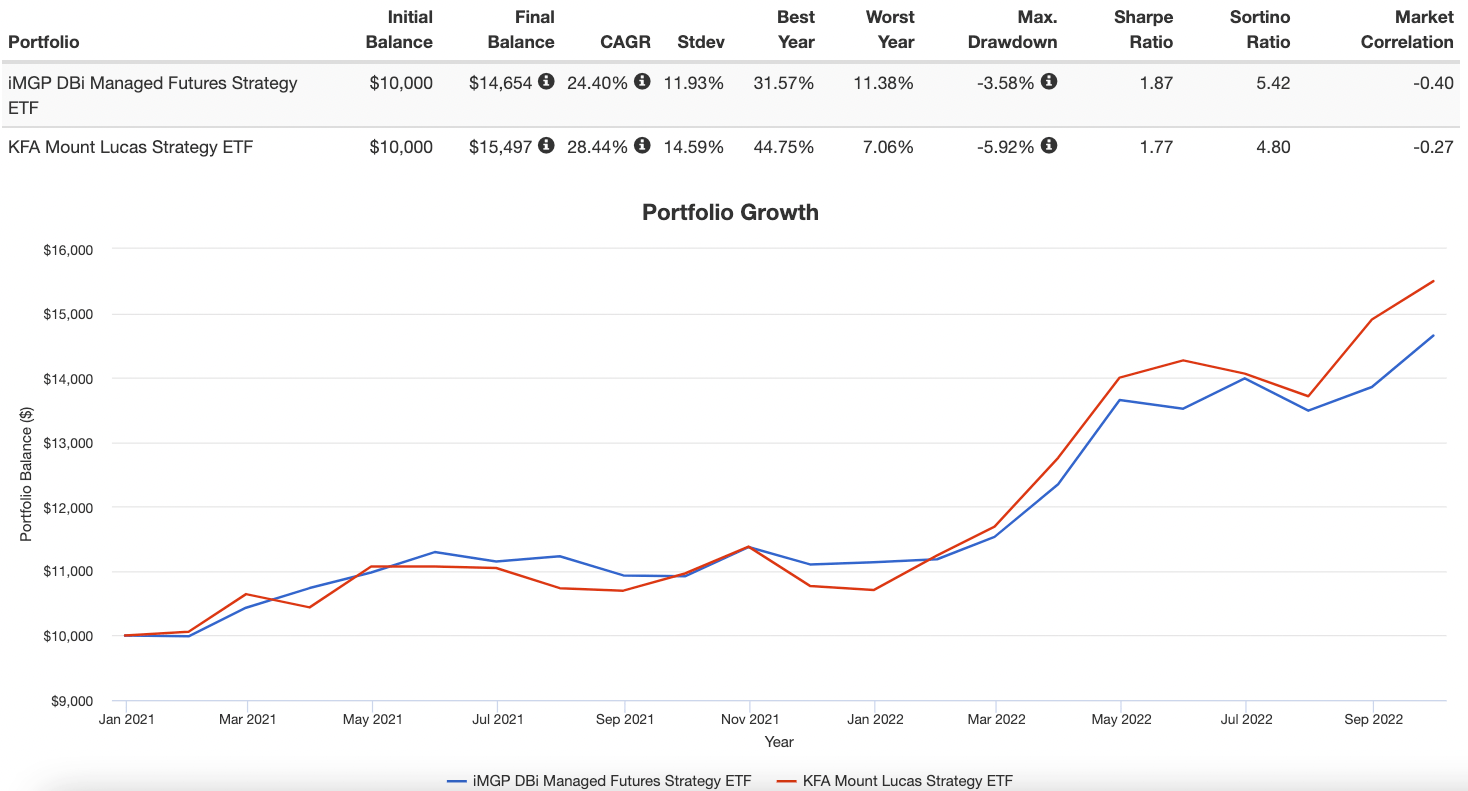The image size is (1468, 791).
Task: Click info icon next to $14,654 final balance
Action: (546, 82)
